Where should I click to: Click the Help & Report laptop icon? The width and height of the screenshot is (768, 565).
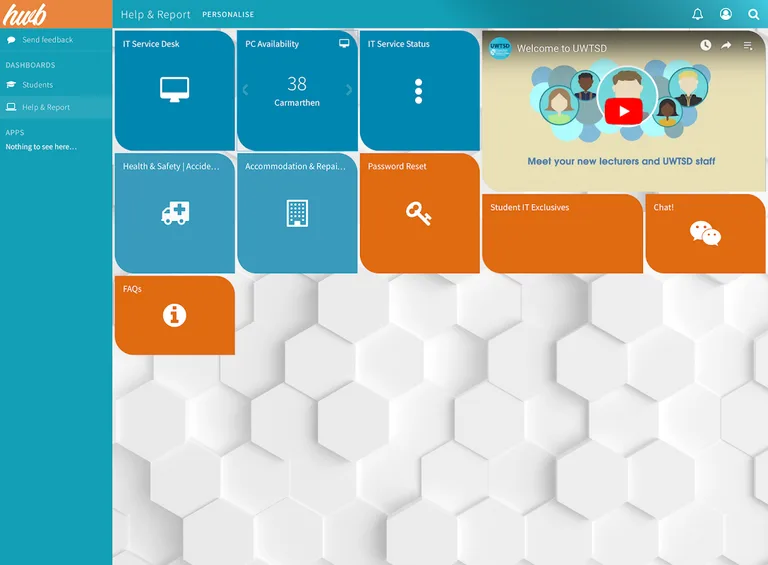(x=11, y=107)
